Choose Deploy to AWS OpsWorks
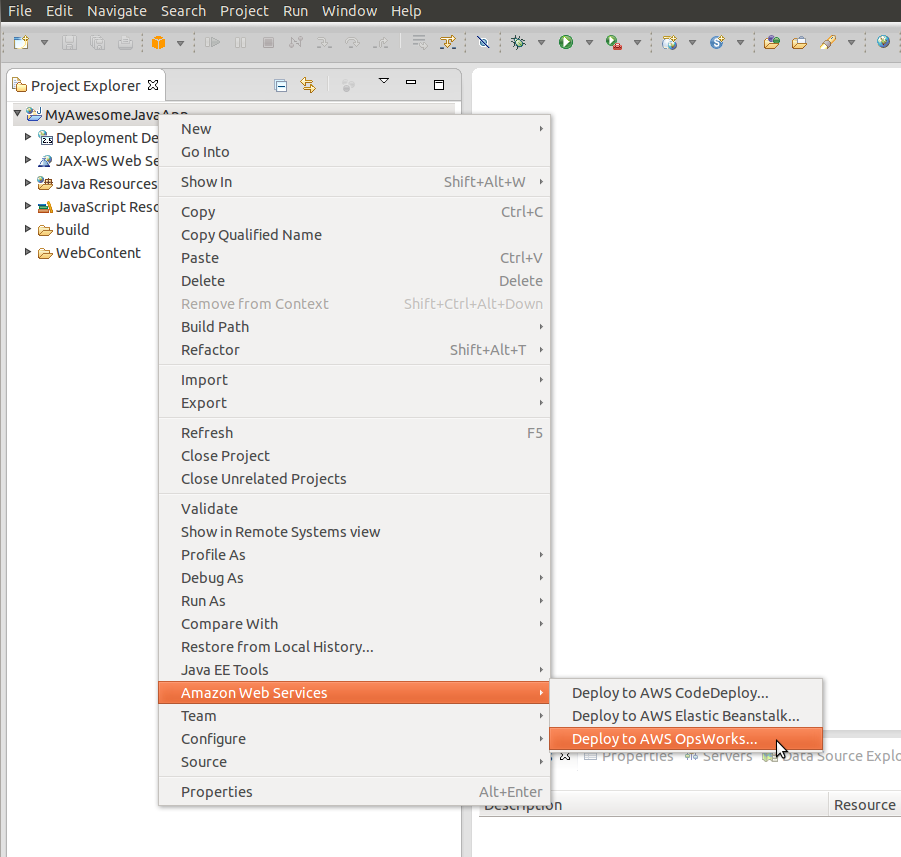Viewport: 901px width, 857px height. [x=686, y=739]
